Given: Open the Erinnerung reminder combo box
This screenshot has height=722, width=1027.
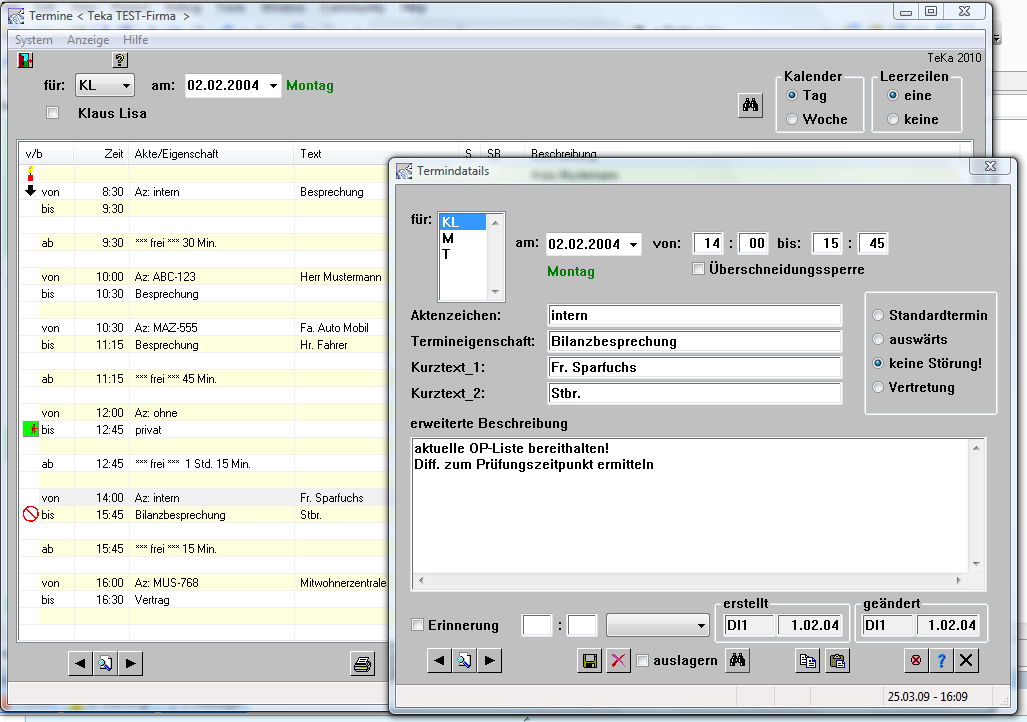Looking at the screenshot, I should [700, 626].
